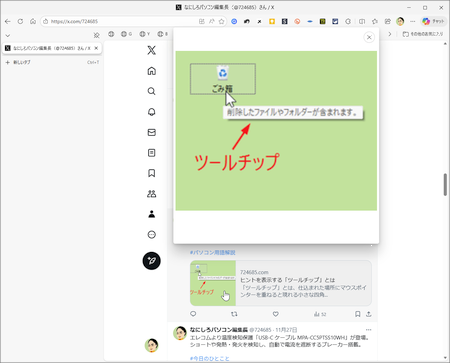The image size is (450, 363).
Task: Open Notifications bell in X sidebar
Action: coord(152,112)
